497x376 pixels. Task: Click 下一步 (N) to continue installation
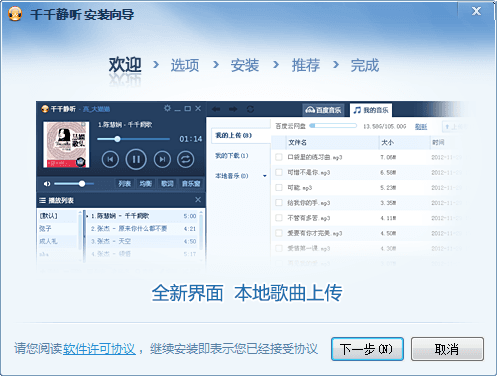point(367,349)
